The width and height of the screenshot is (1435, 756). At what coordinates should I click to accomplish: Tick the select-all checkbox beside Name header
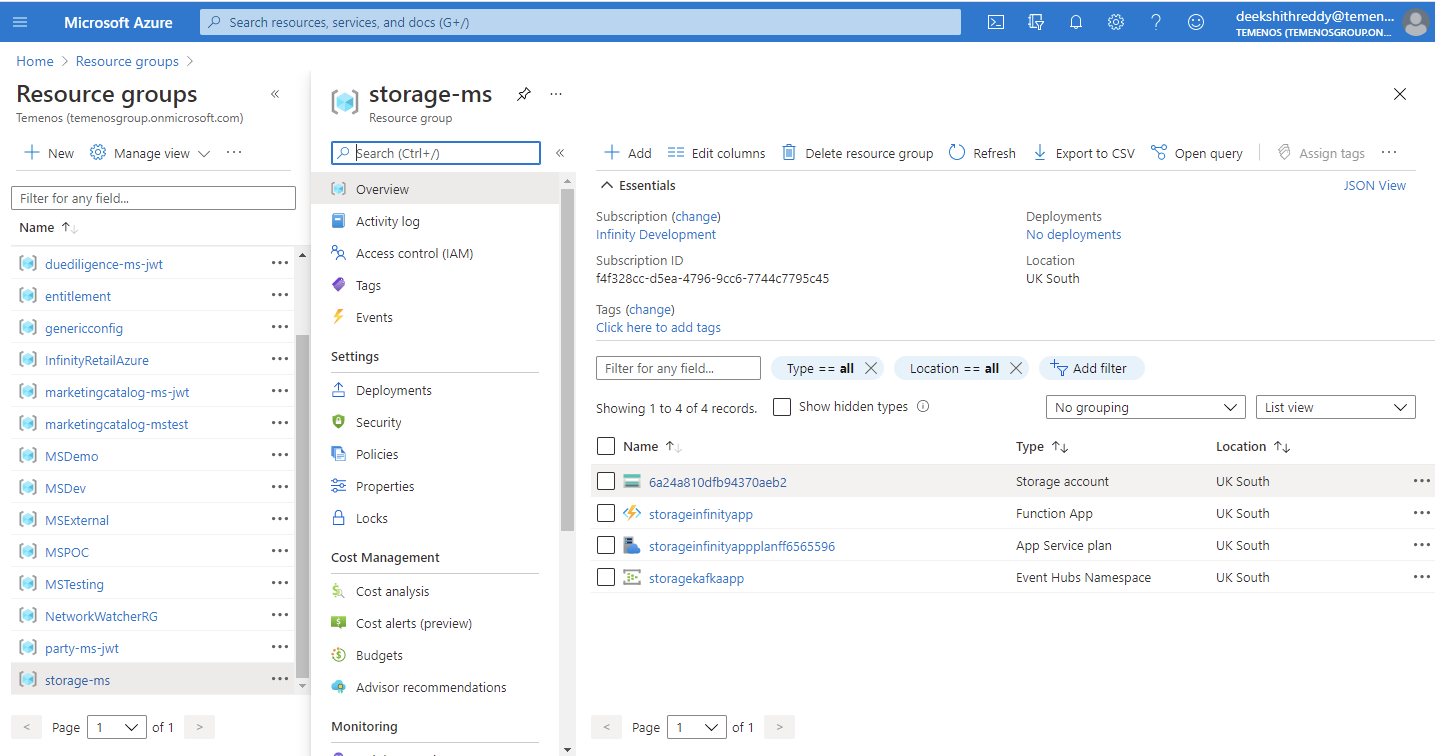coord(605,446)
